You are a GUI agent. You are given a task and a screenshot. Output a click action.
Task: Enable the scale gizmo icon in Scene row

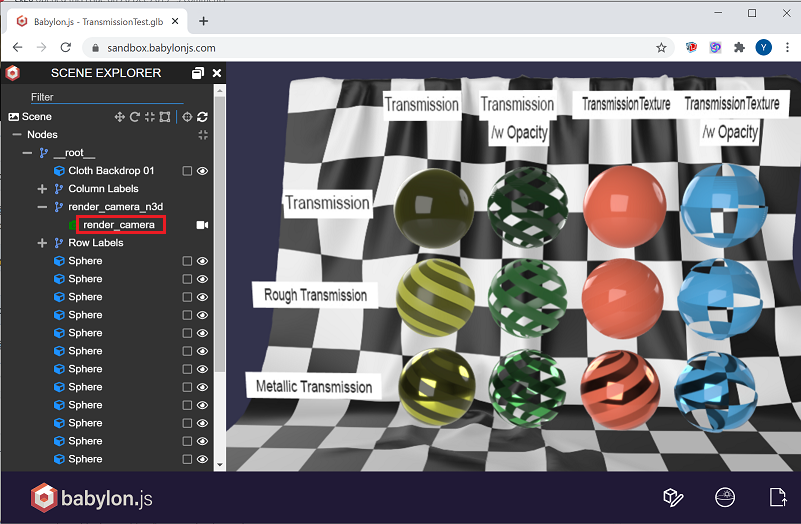pyautogui.click(x=150, y=117)
